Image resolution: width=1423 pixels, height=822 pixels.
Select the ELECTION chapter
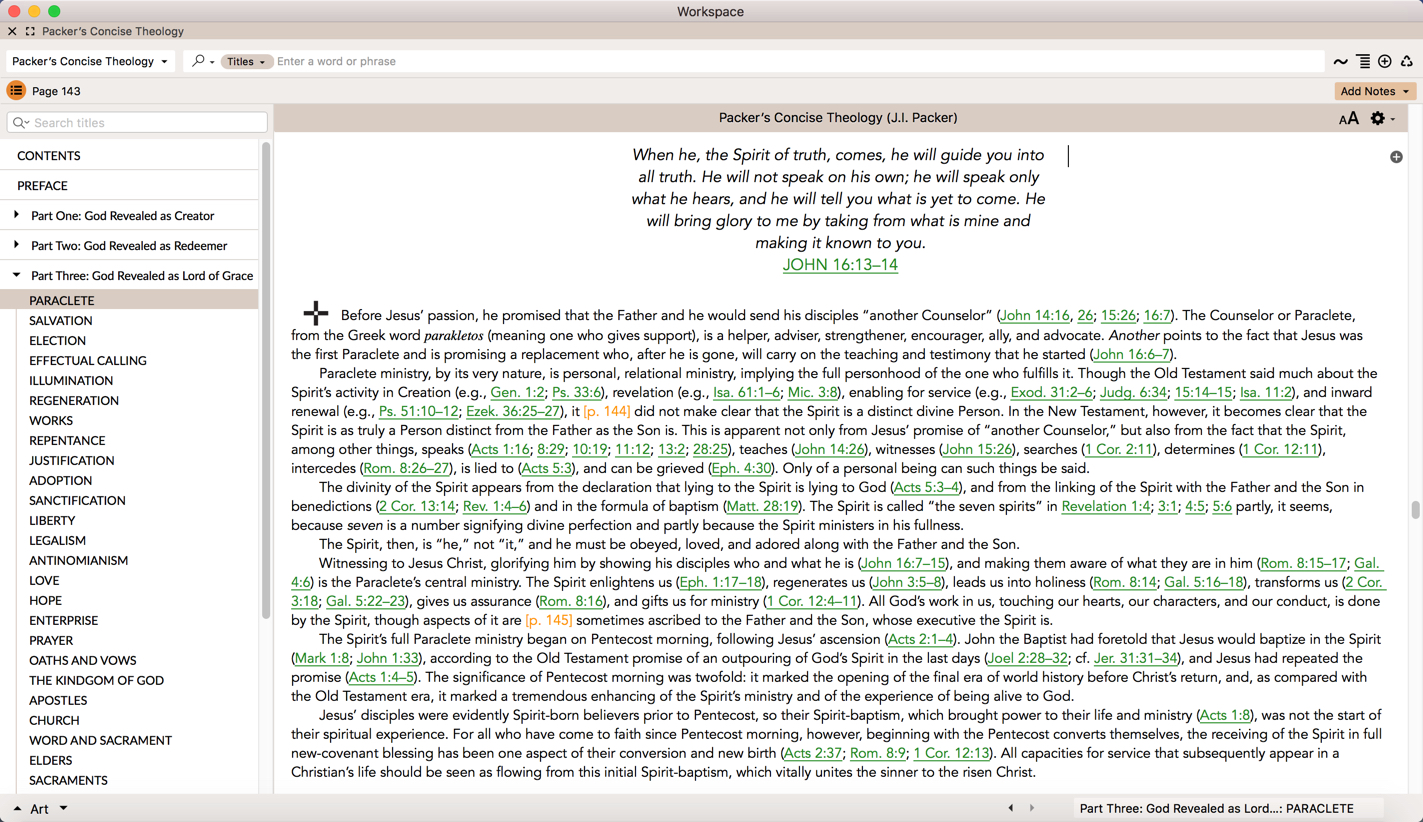click(57, 341)
